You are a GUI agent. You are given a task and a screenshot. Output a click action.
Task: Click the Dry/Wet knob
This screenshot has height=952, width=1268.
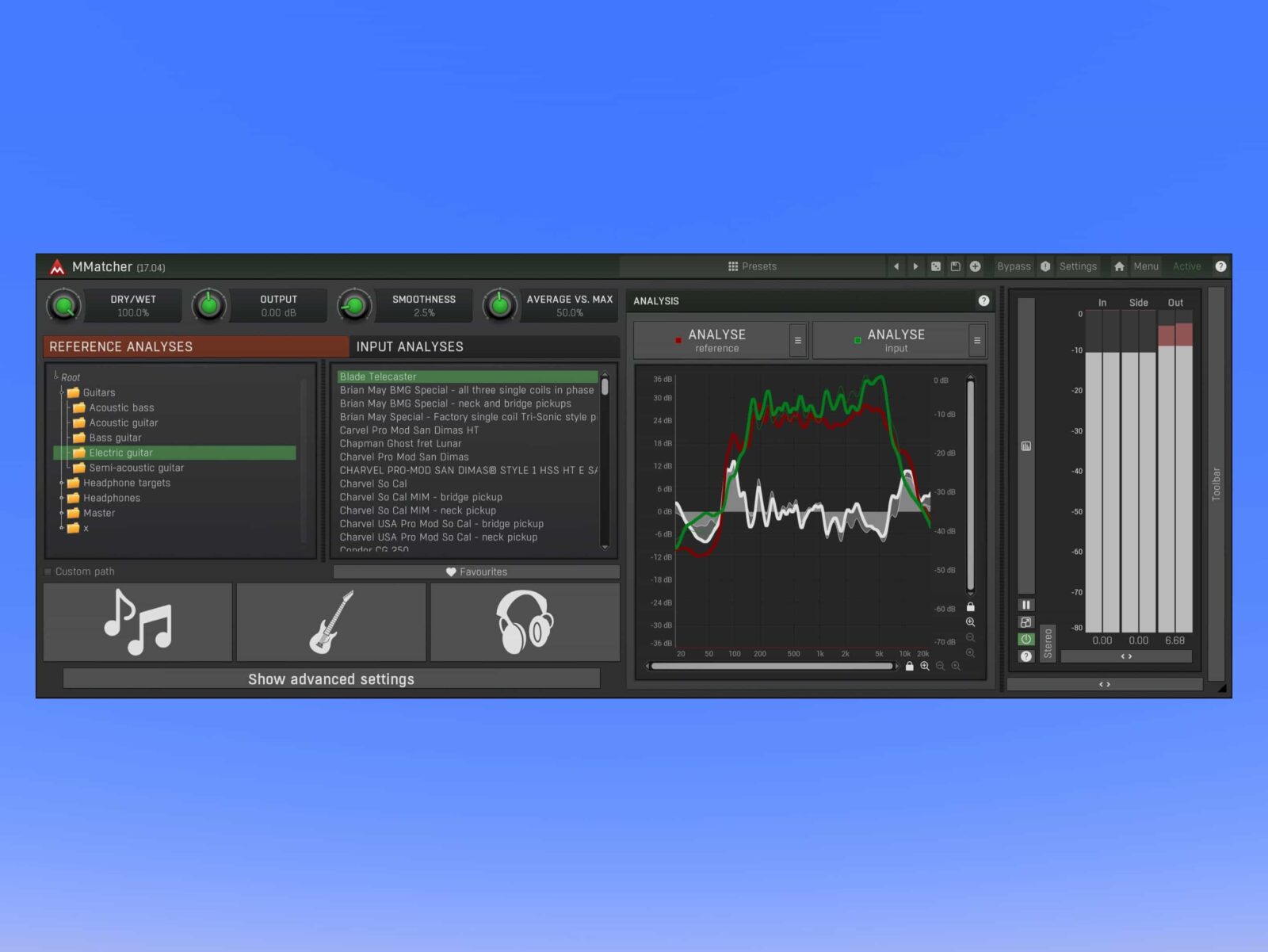(x=64, y=305)
